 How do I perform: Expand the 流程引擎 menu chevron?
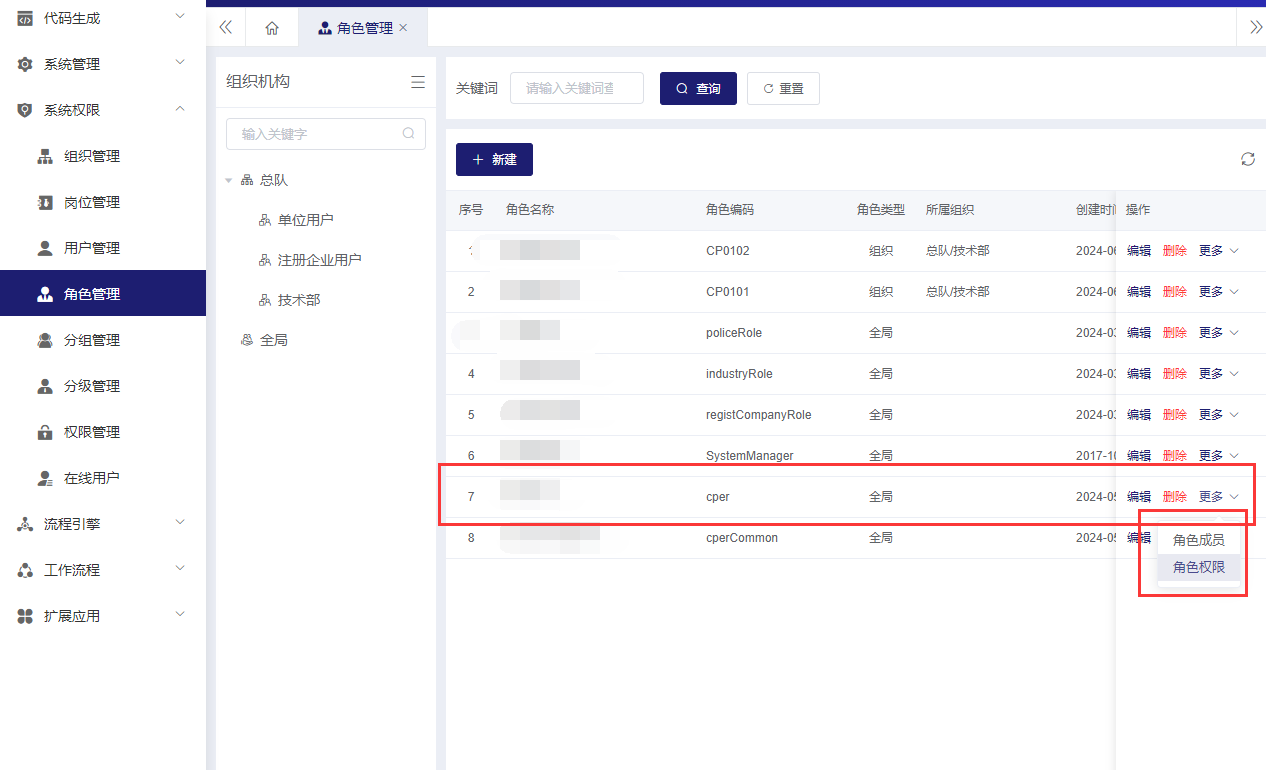180,523
